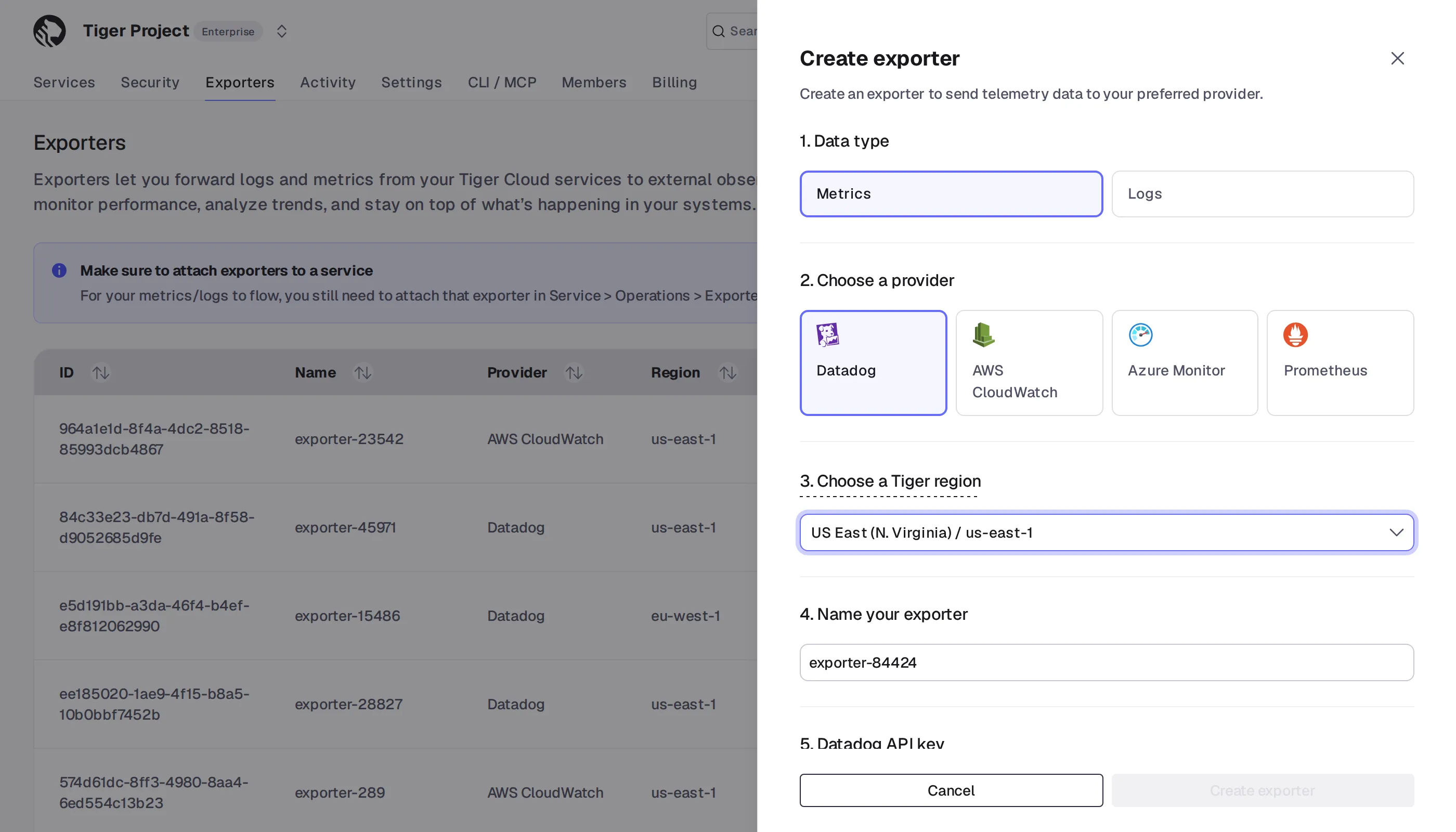Choose the Prometheus provider card
Screen dimensions: 1456x832
tap(1340, 362)
